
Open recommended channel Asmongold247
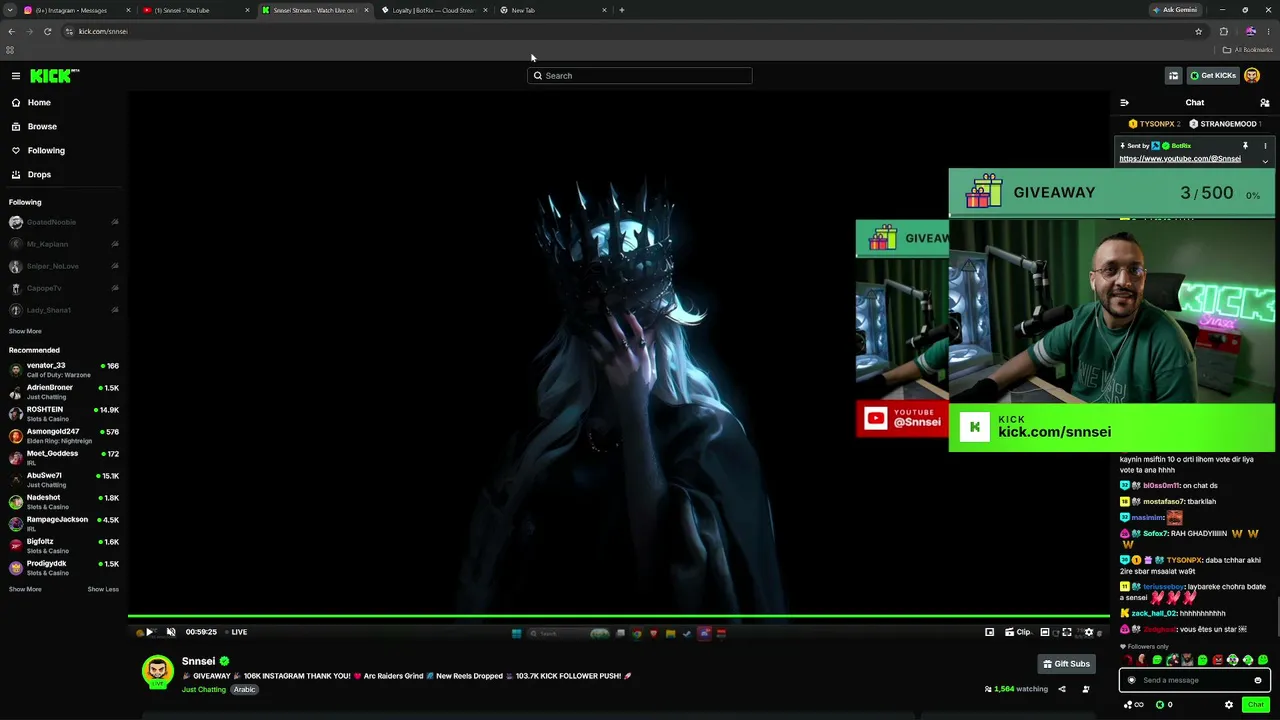(x=64, y=436)
